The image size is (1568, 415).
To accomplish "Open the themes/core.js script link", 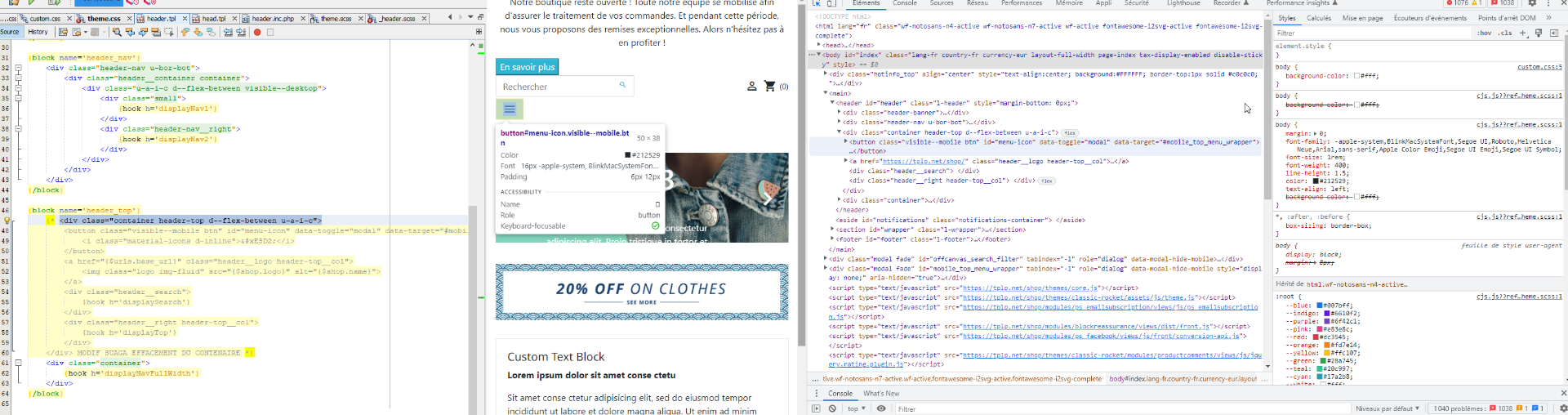I will point(1030,288).
